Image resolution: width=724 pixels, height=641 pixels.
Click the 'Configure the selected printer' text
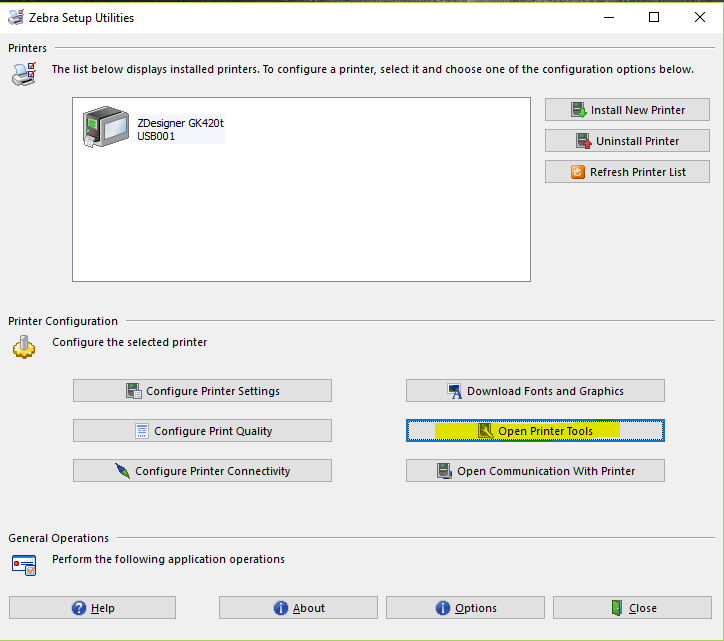pos(130,342)
